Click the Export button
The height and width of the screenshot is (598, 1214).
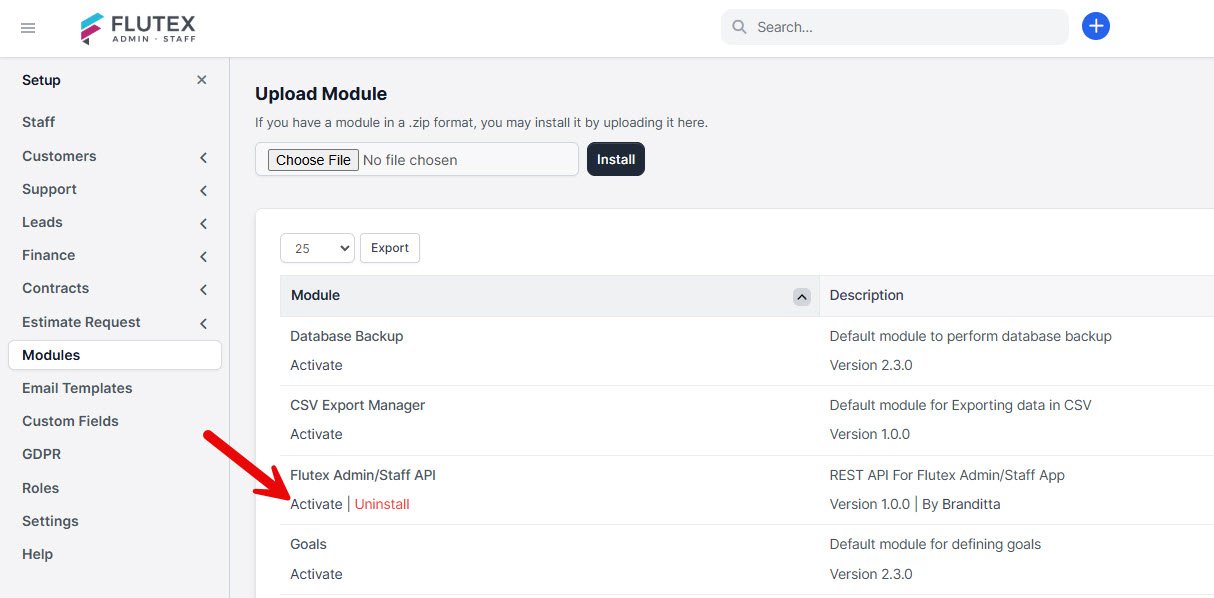click(x=390, y=248)
